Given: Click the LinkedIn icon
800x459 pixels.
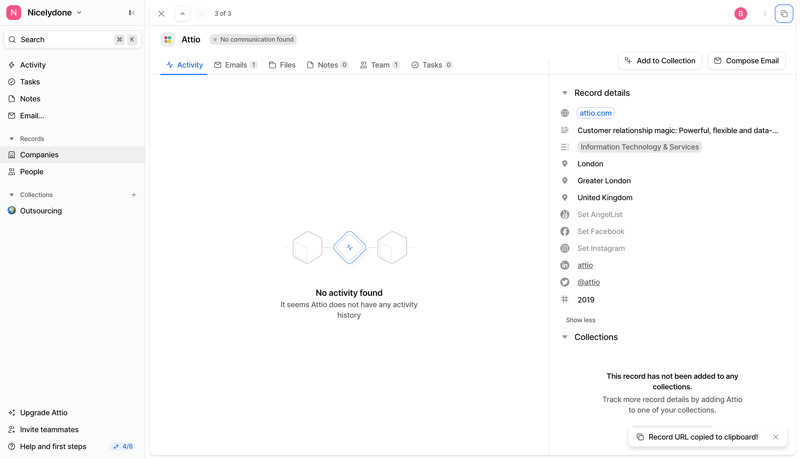Looking at the screenshot, I should pos(565,265).
